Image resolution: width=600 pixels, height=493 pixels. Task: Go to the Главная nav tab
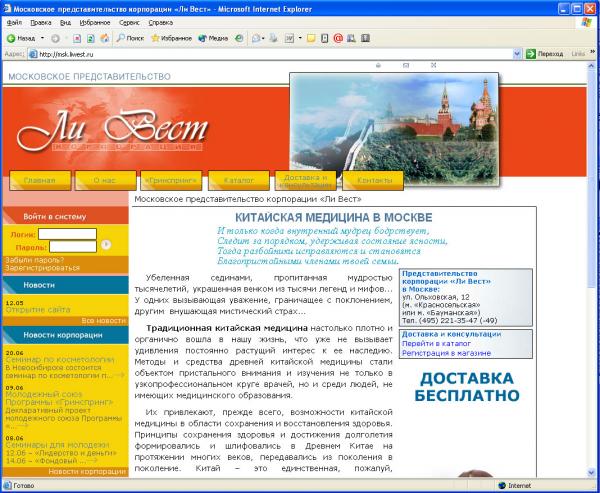(x=40, y=180)
